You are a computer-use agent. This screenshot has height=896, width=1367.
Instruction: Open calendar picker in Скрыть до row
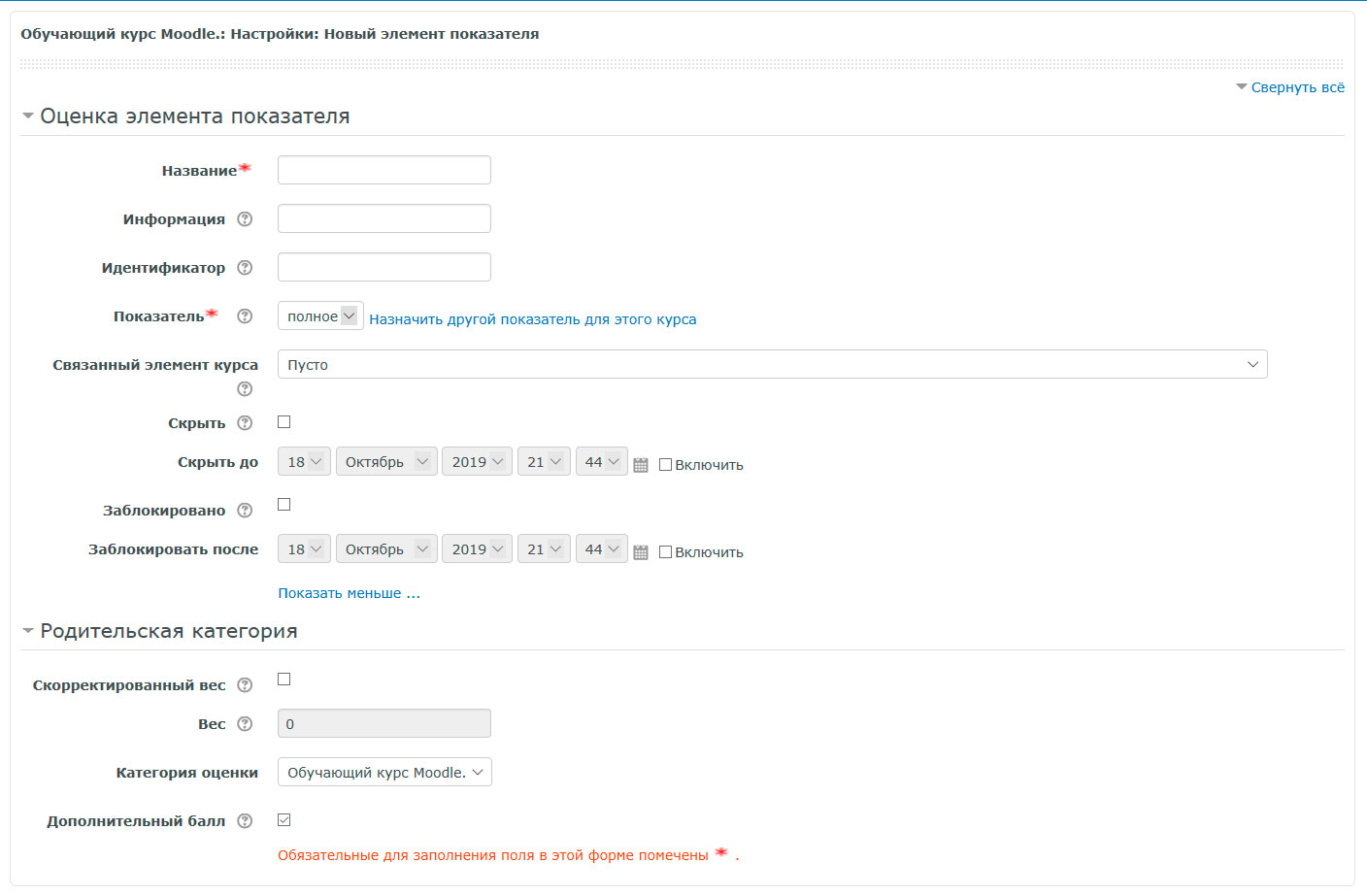click(641, 465)
